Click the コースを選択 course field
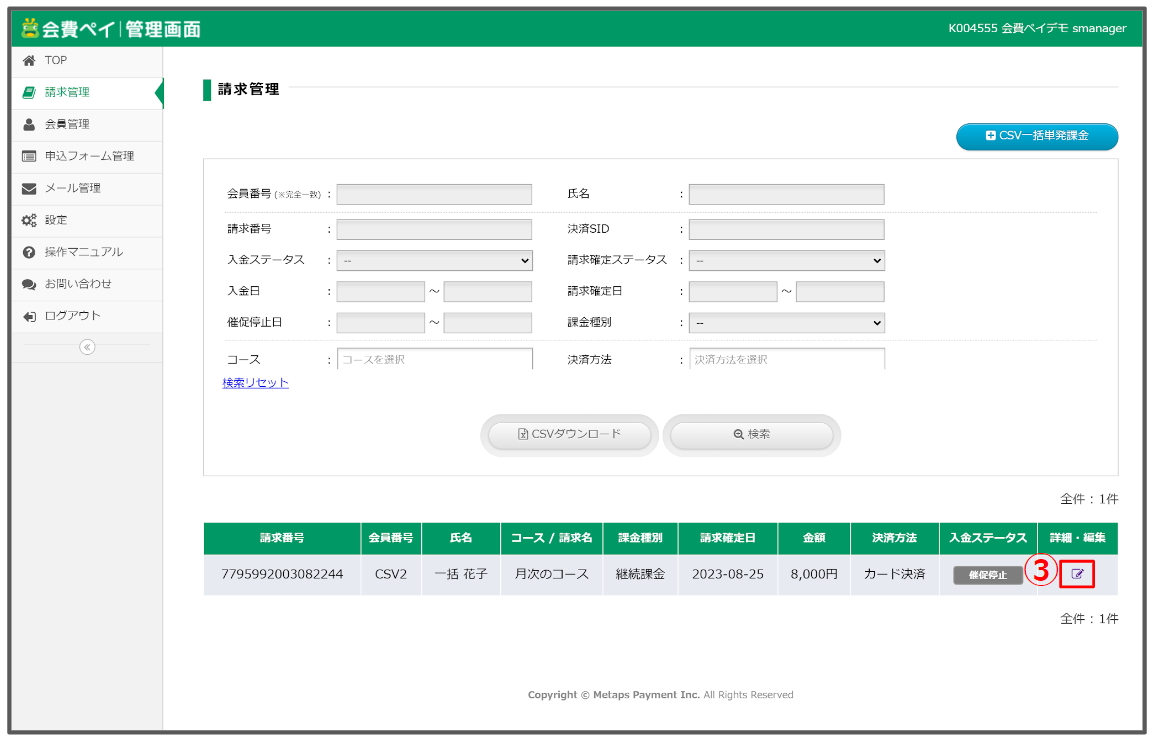Screen dimensions: 1152x737 [x=434, y=359]
